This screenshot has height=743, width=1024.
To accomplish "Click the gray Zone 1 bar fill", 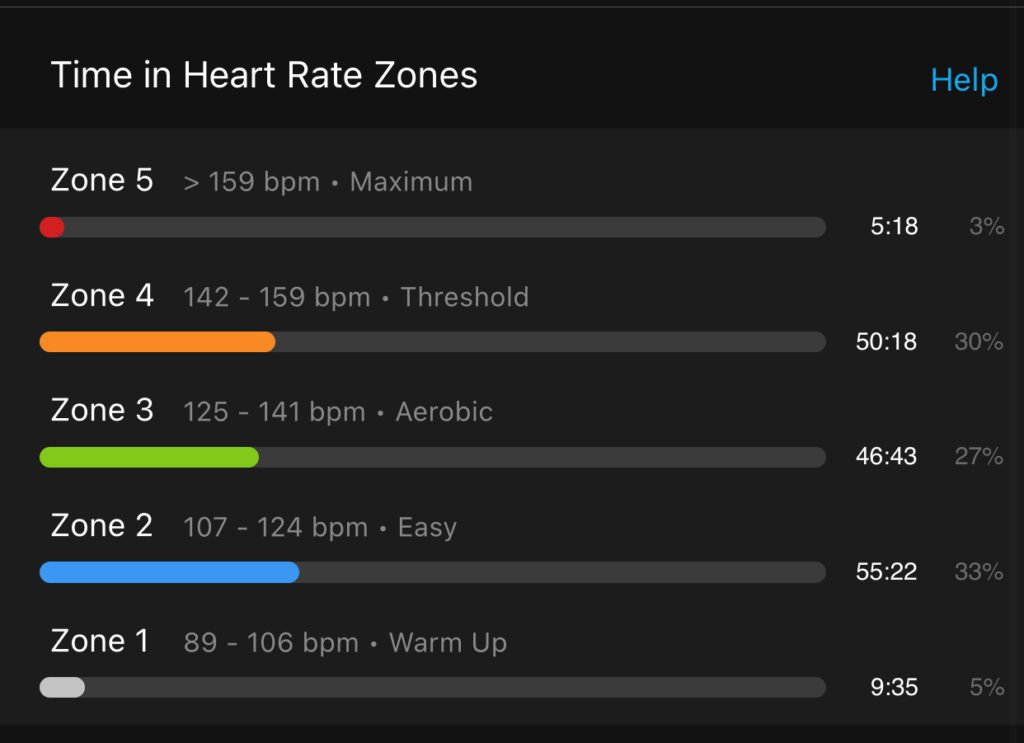I will point(62,688).
